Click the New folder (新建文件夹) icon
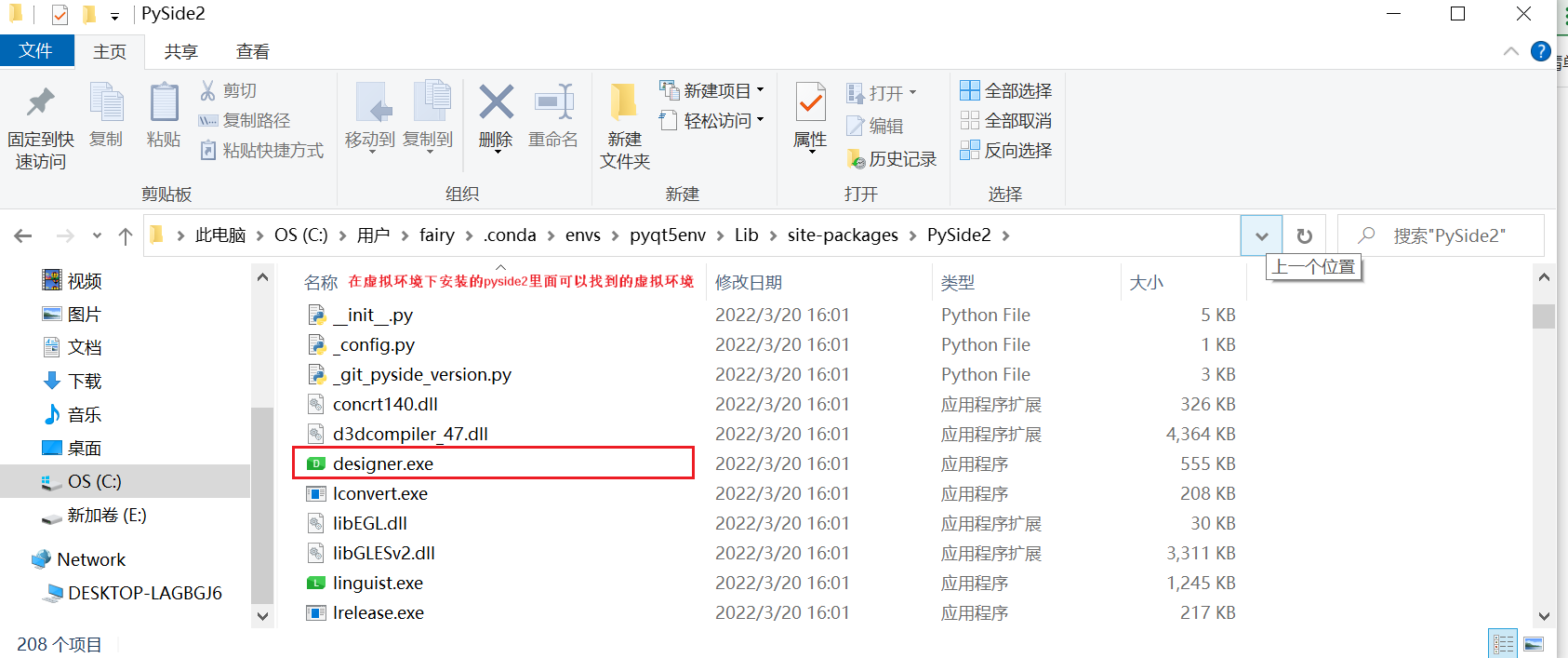Image resolution: width=1568 pixels, height=658 pixels. coord(624,102)
